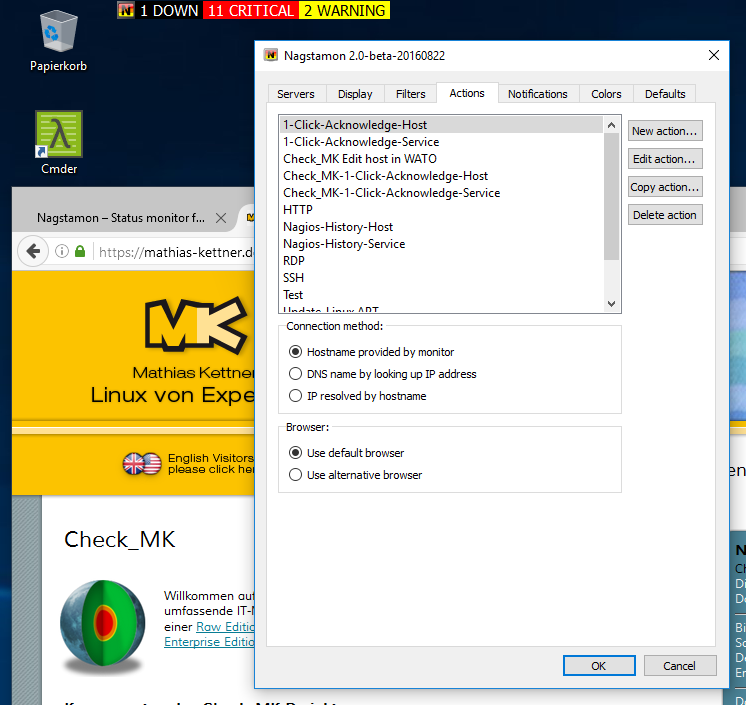Launch the Cmder desktop shortcut
This screenshot has height=705, width=746.
point(59,143)
